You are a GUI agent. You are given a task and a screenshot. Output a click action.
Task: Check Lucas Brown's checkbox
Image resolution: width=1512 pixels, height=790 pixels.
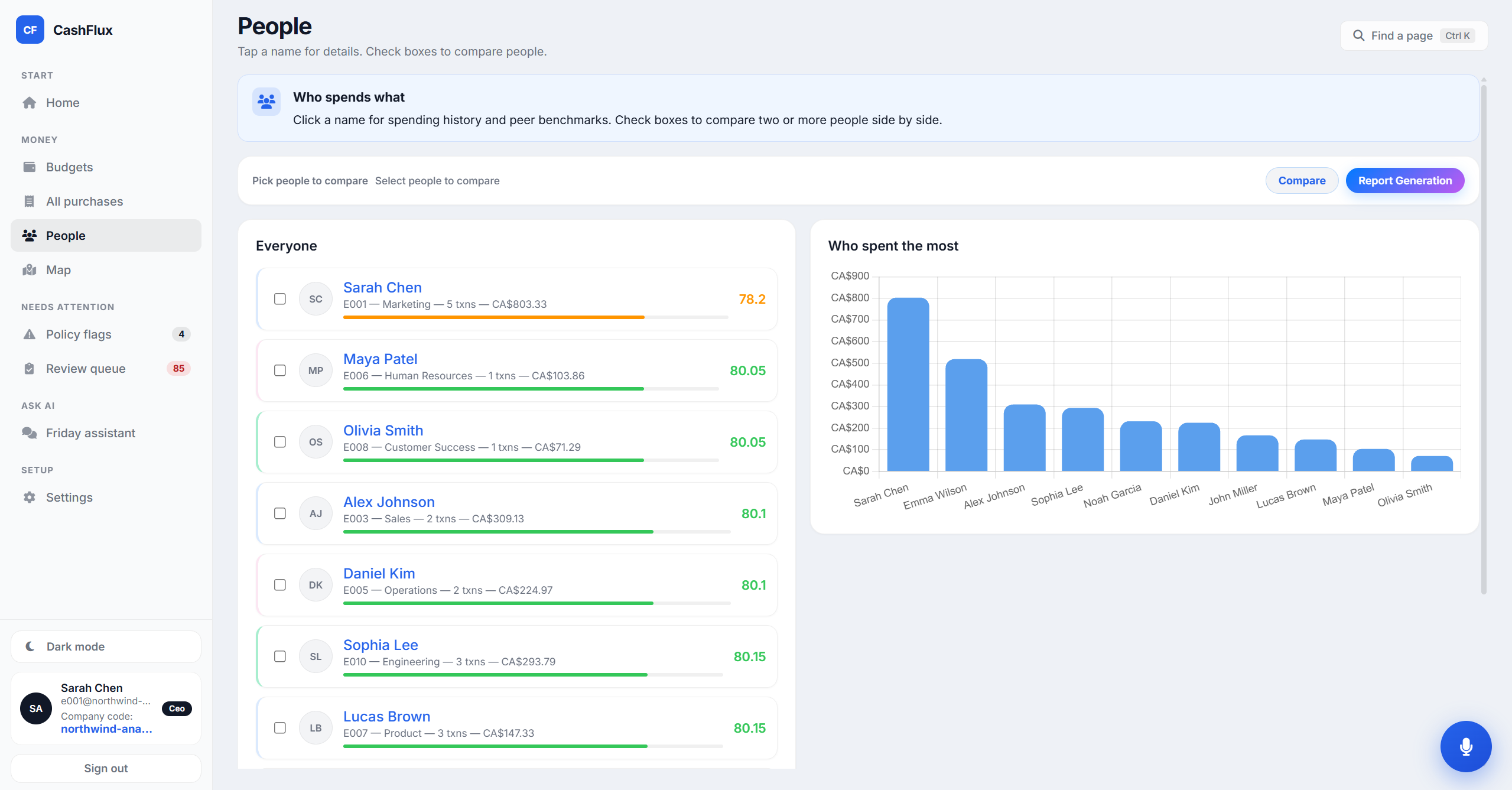point(280,728)
